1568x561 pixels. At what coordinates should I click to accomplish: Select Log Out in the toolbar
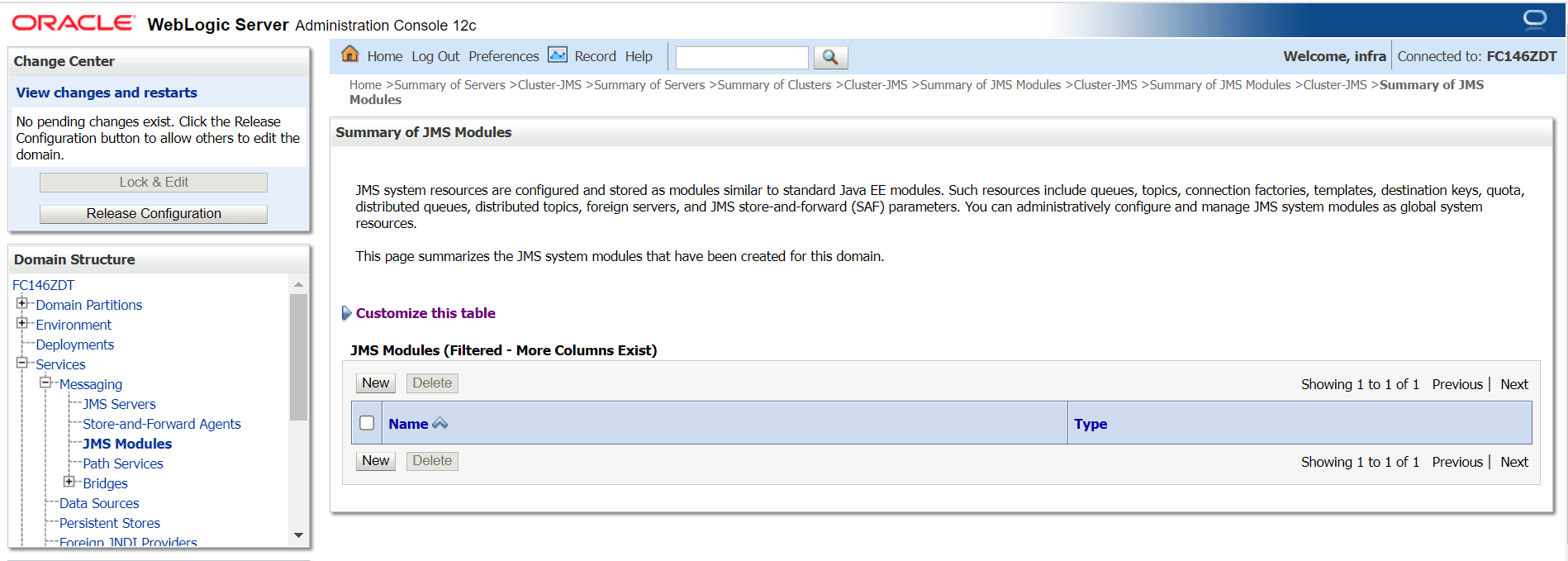tap(435, 56)
